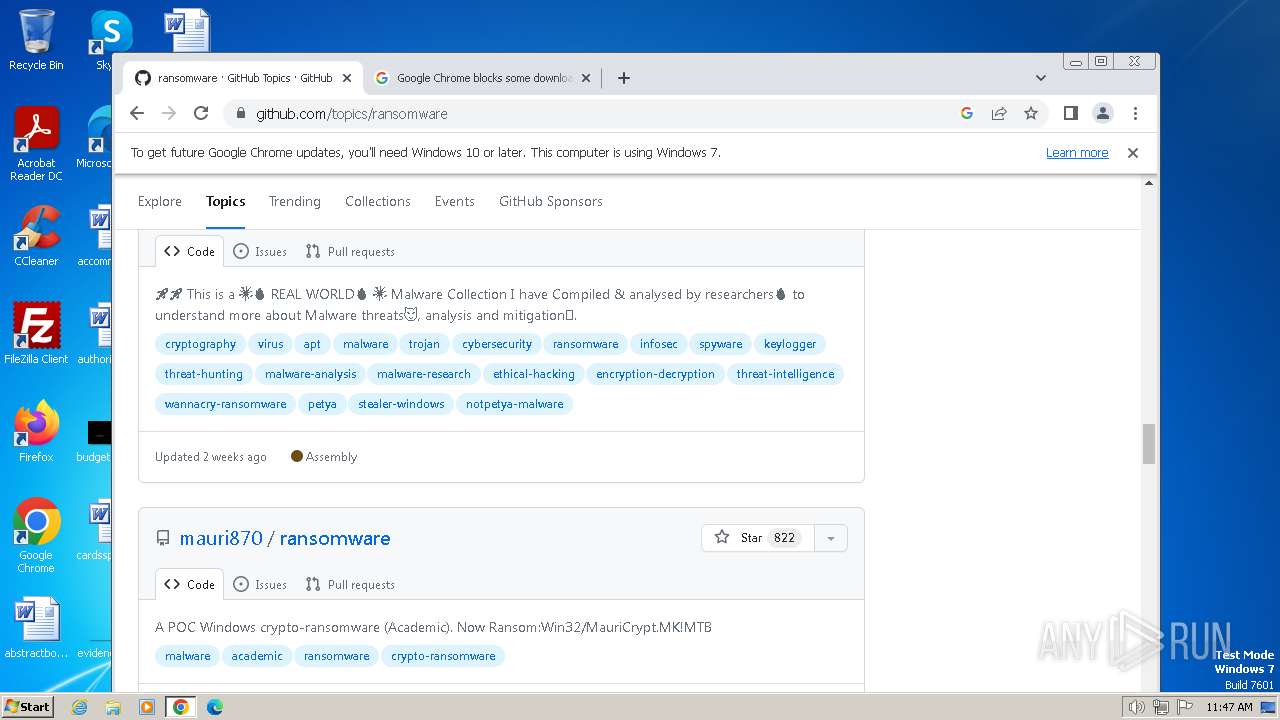Open Internet Explorer from the taskbar
The height and width of the screenshot is (720, 1280).
tap(80, 707)
